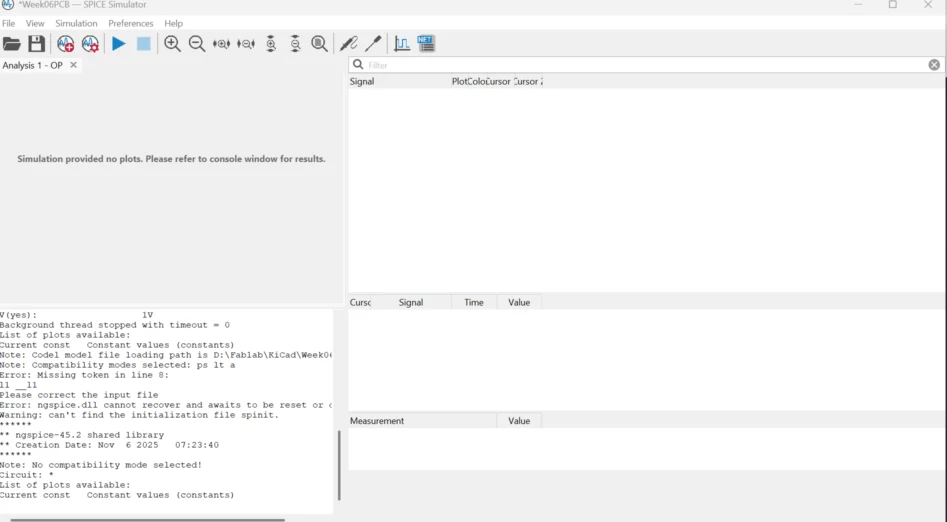Maximize the SPICE Simulator window
Image resolution: width=947 pixels, height=522 pixels.
coord(893,5)
